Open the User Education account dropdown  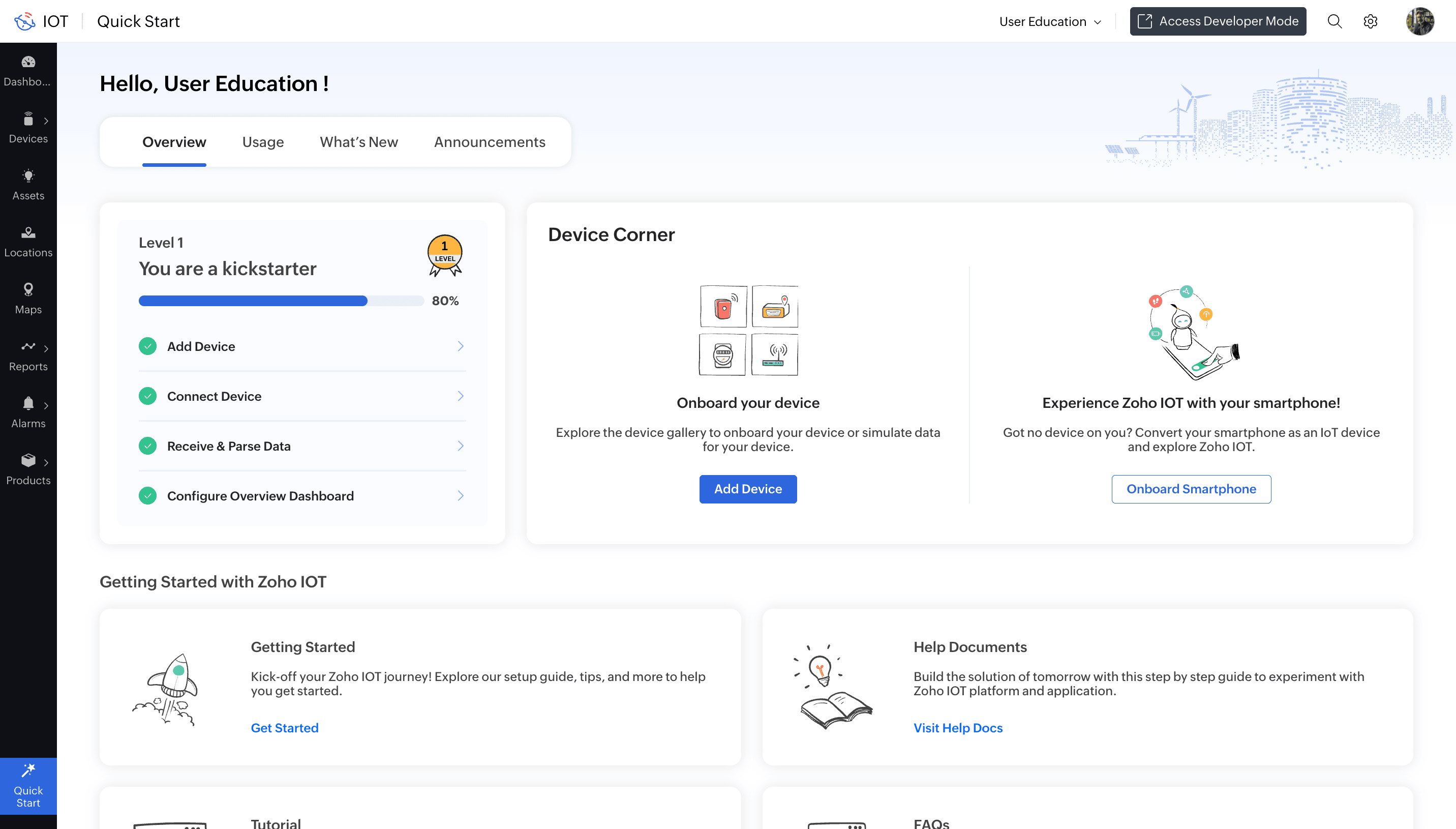tap(1049, 21)
